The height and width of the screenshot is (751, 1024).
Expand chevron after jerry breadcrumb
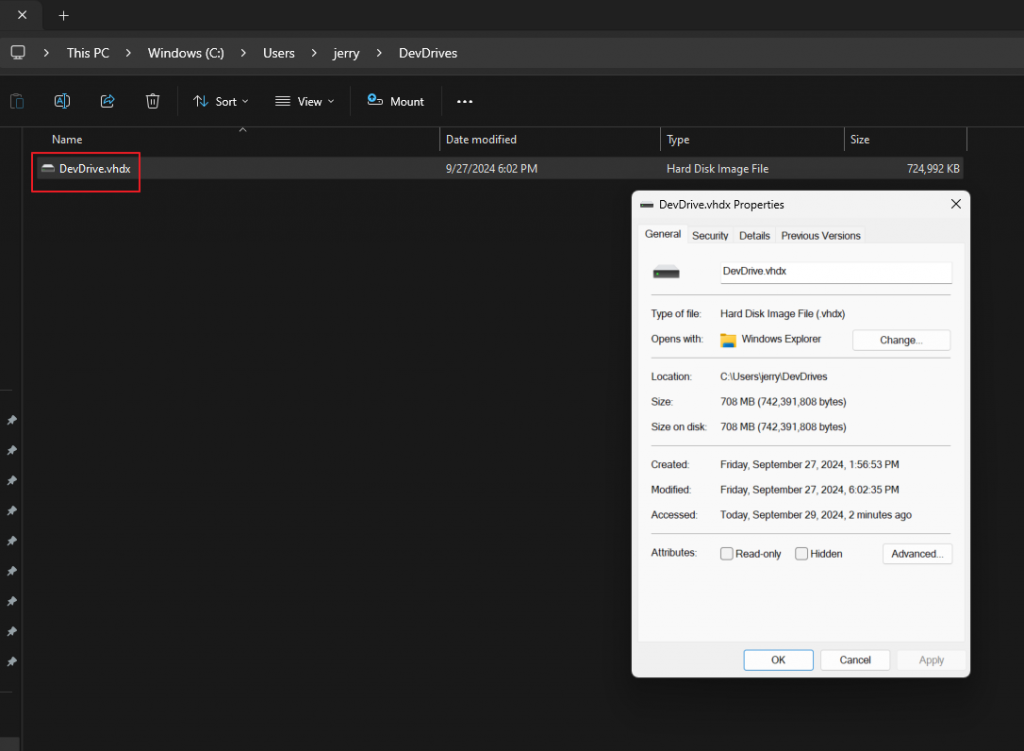pyautogui.click(x=379, y=53)
